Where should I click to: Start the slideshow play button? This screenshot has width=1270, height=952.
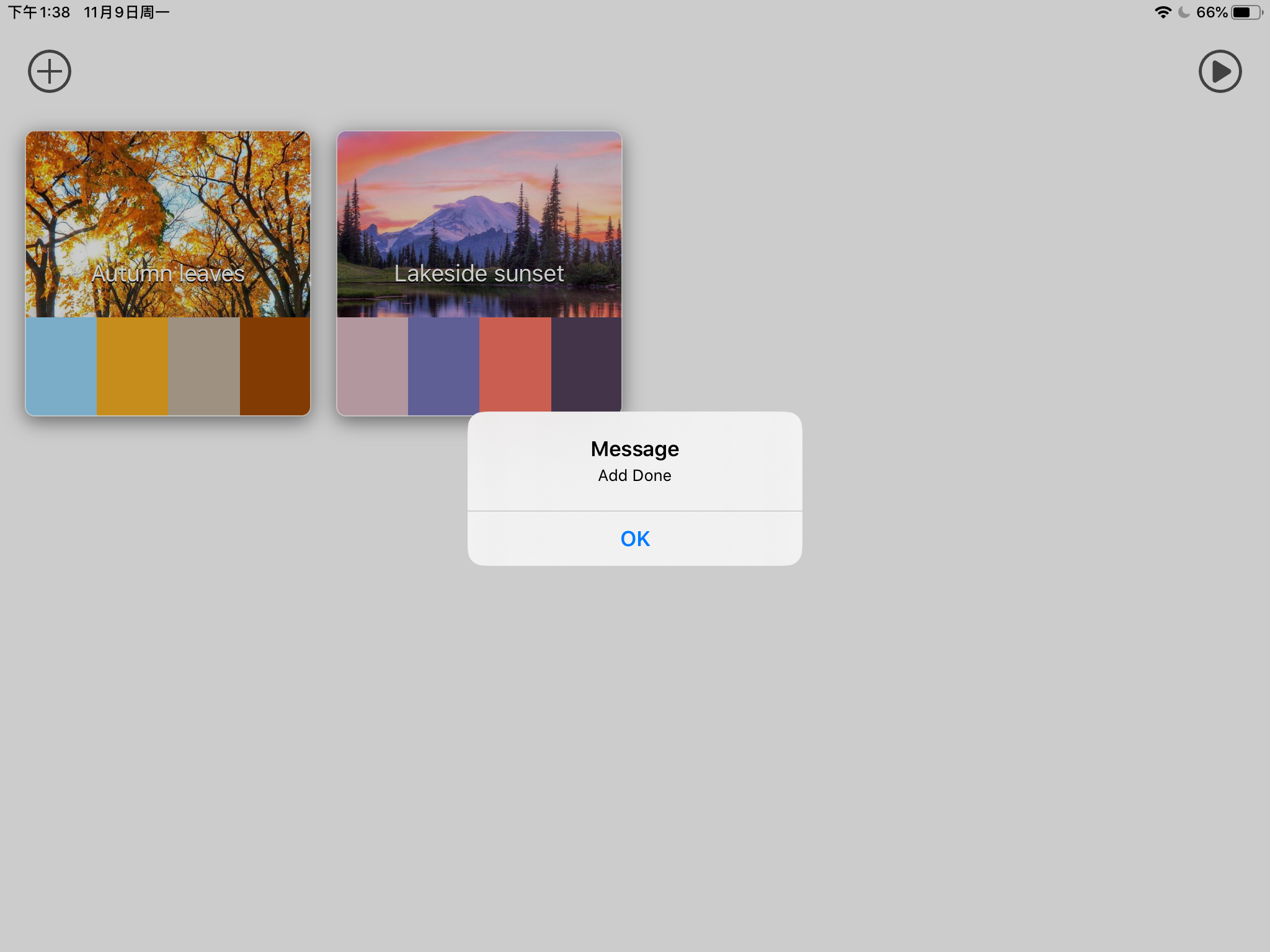(1220, 71)
